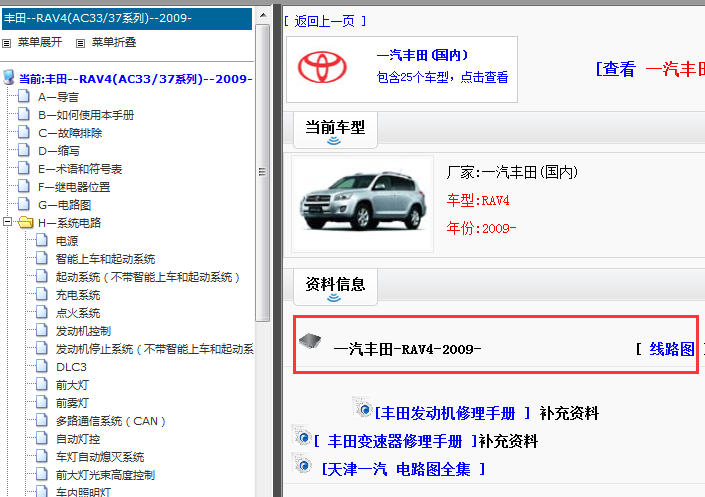Open E—术语和符号表 in the tree

pyautogui.click(x=80, y=169)
